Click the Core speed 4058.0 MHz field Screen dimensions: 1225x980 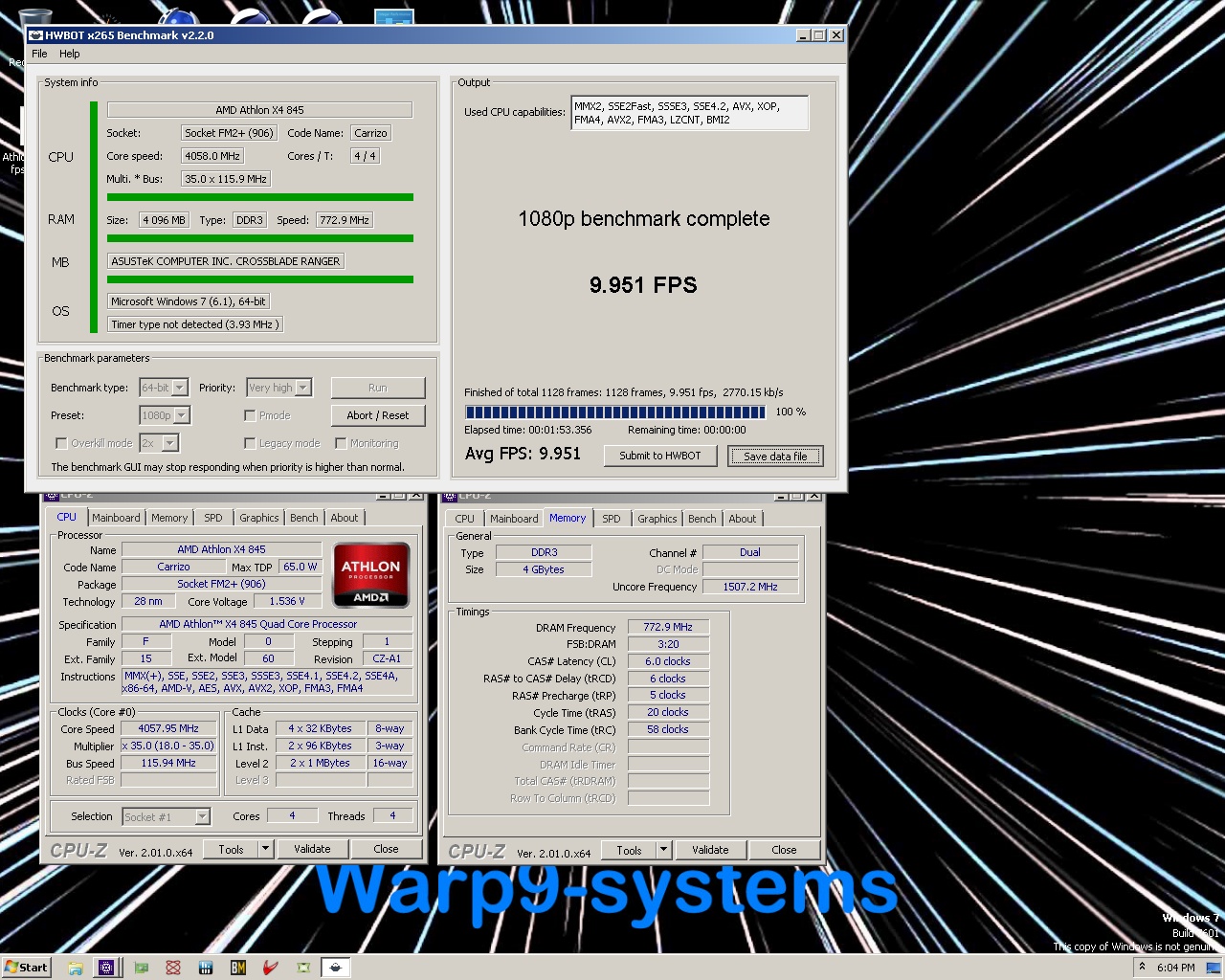(212, 156)
